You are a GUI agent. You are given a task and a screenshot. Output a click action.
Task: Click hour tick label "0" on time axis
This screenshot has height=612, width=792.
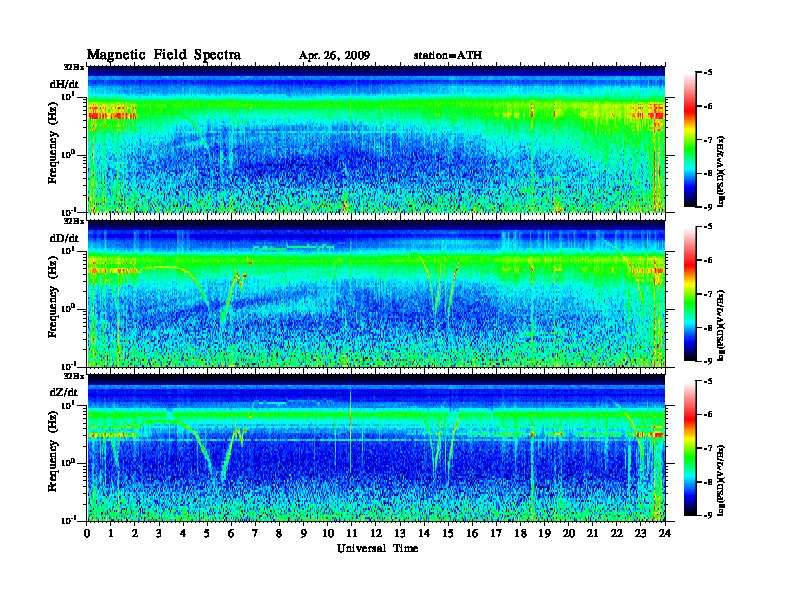point(87,534)
